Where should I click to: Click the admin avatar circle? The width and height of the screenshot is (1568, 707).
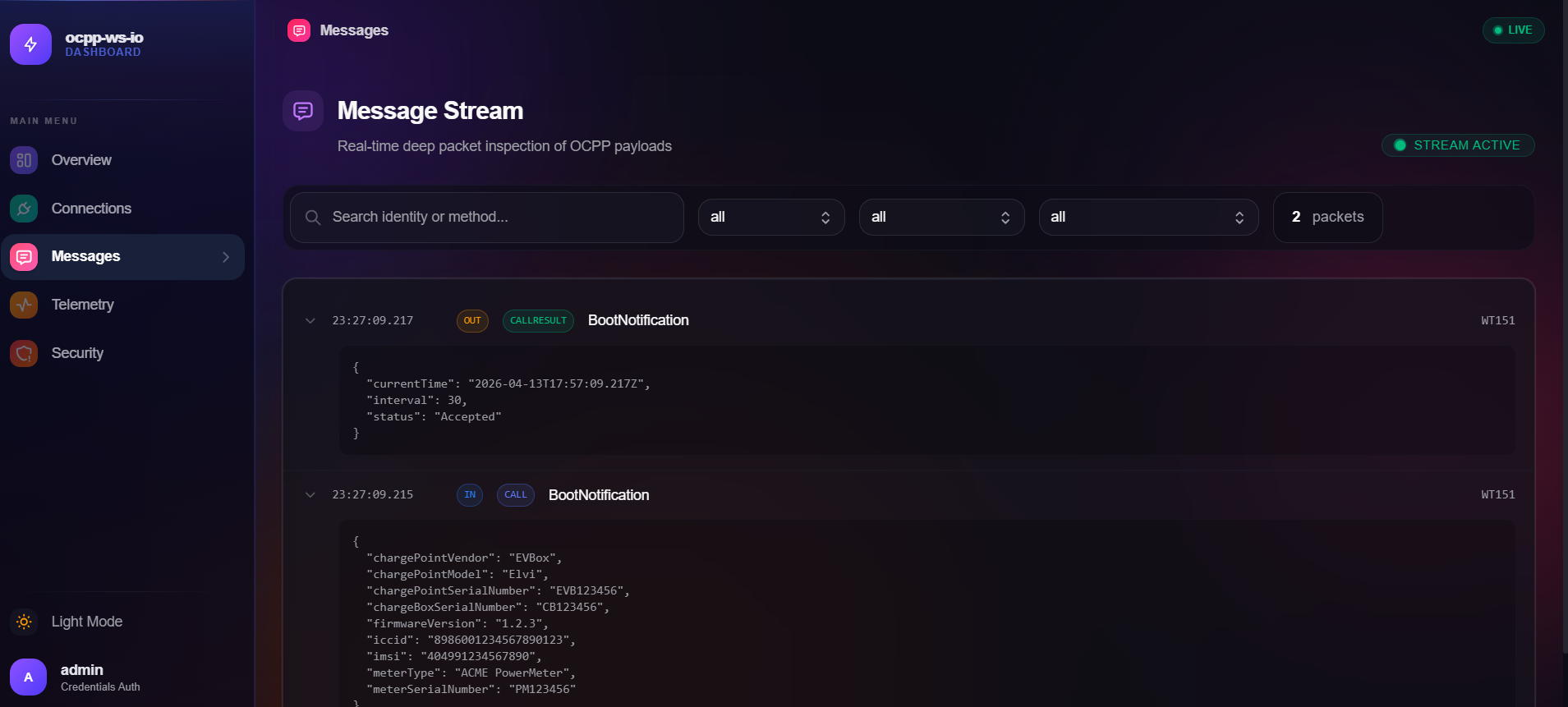tap(28, 677)
